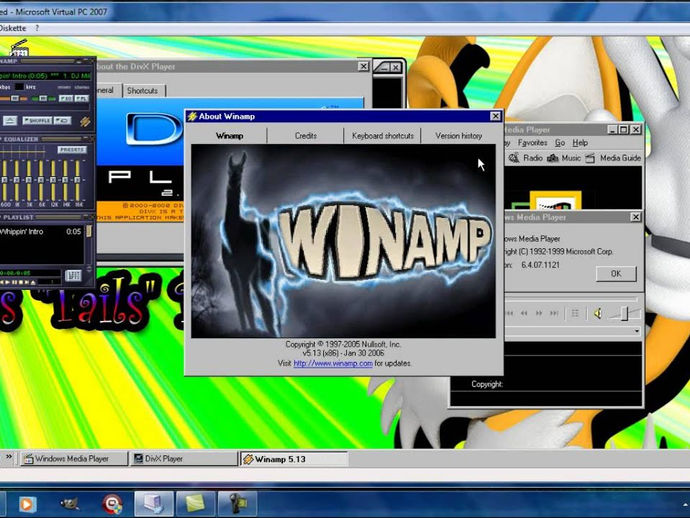Open the Favorites menu in Windows Media Player
Viewport: 690px width, 518px height.
(x=532, y=143)
